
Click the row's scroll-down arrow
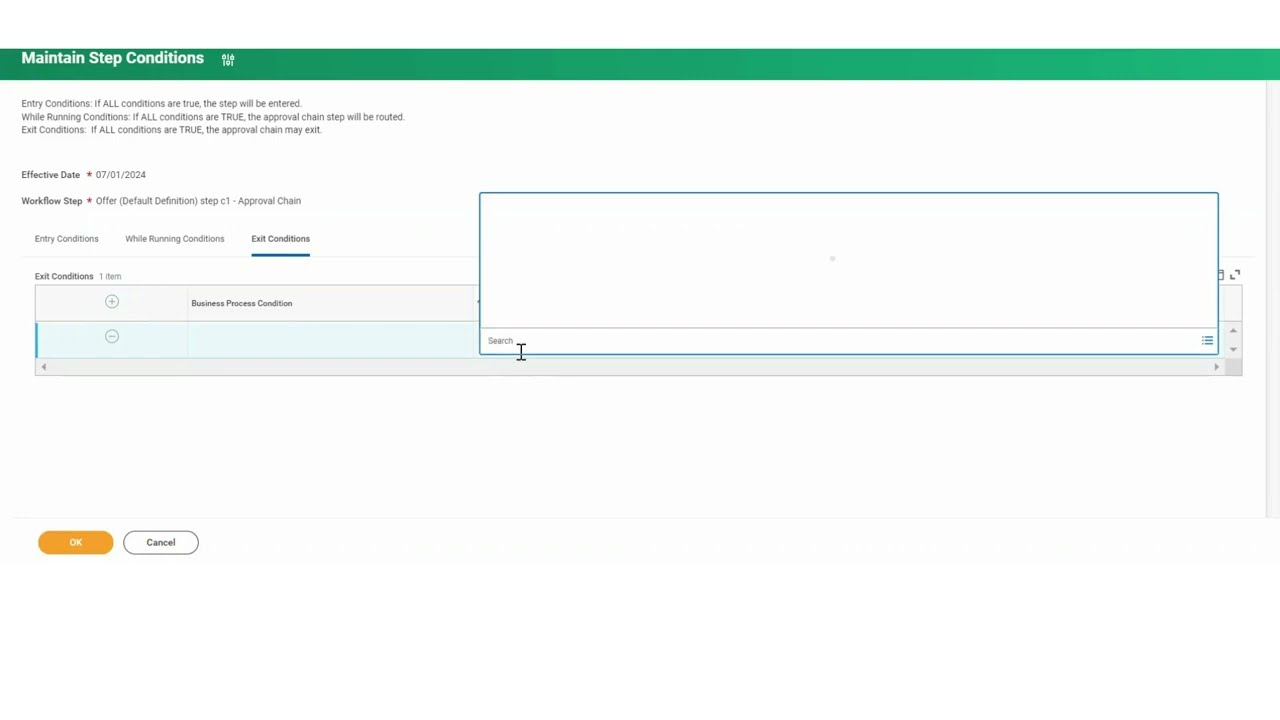coord(1233,349)
